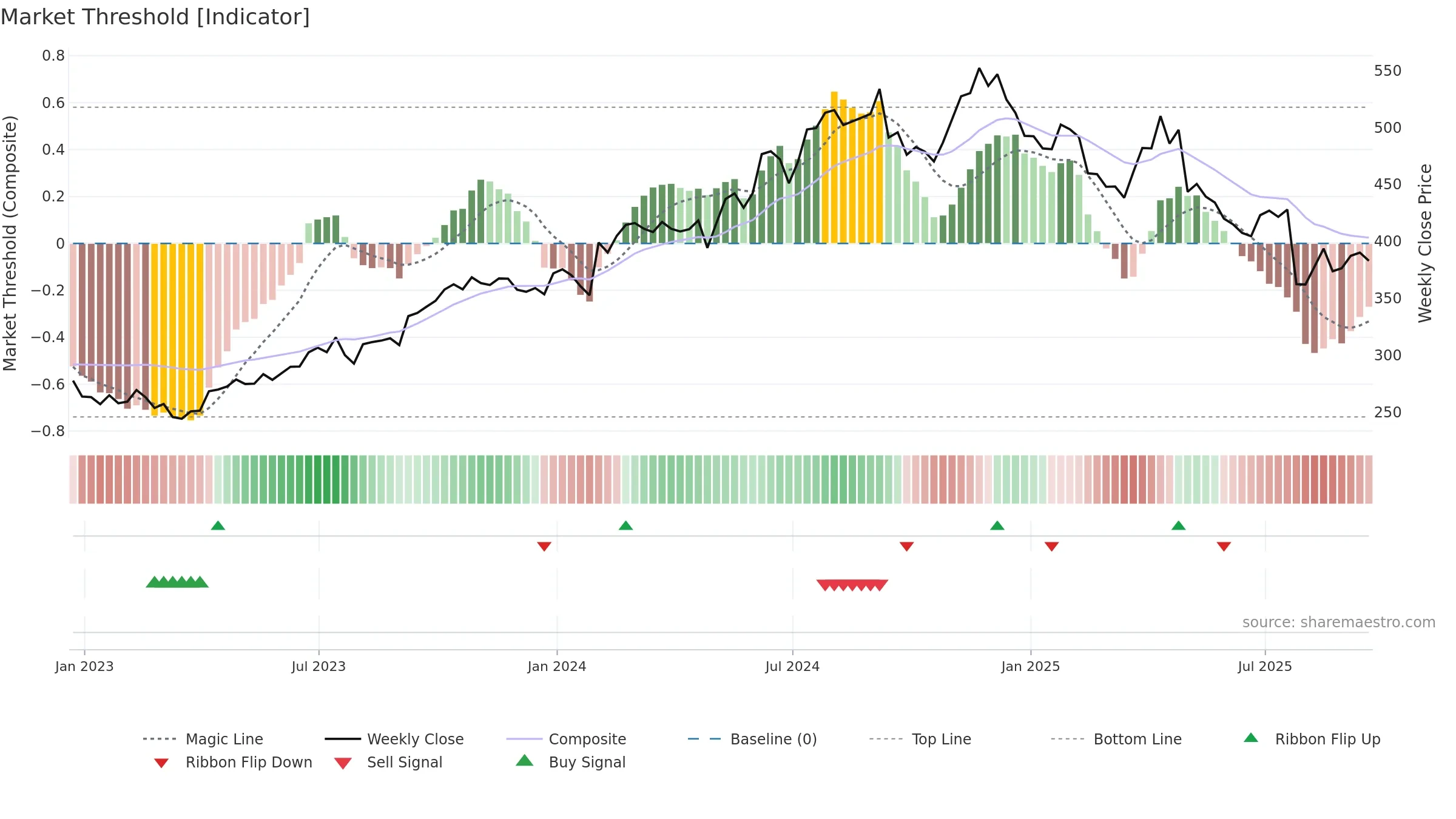Click the 0.4 left axis tick label
The width and height of the screenshot is (1456, 819).
[x=53, y=149]
